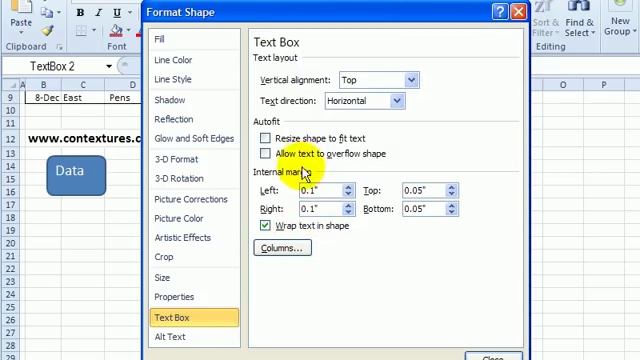Click the Bottom margin input field
Screen dimensions: 640x360
pyautogui.click(x=424, y=209)
